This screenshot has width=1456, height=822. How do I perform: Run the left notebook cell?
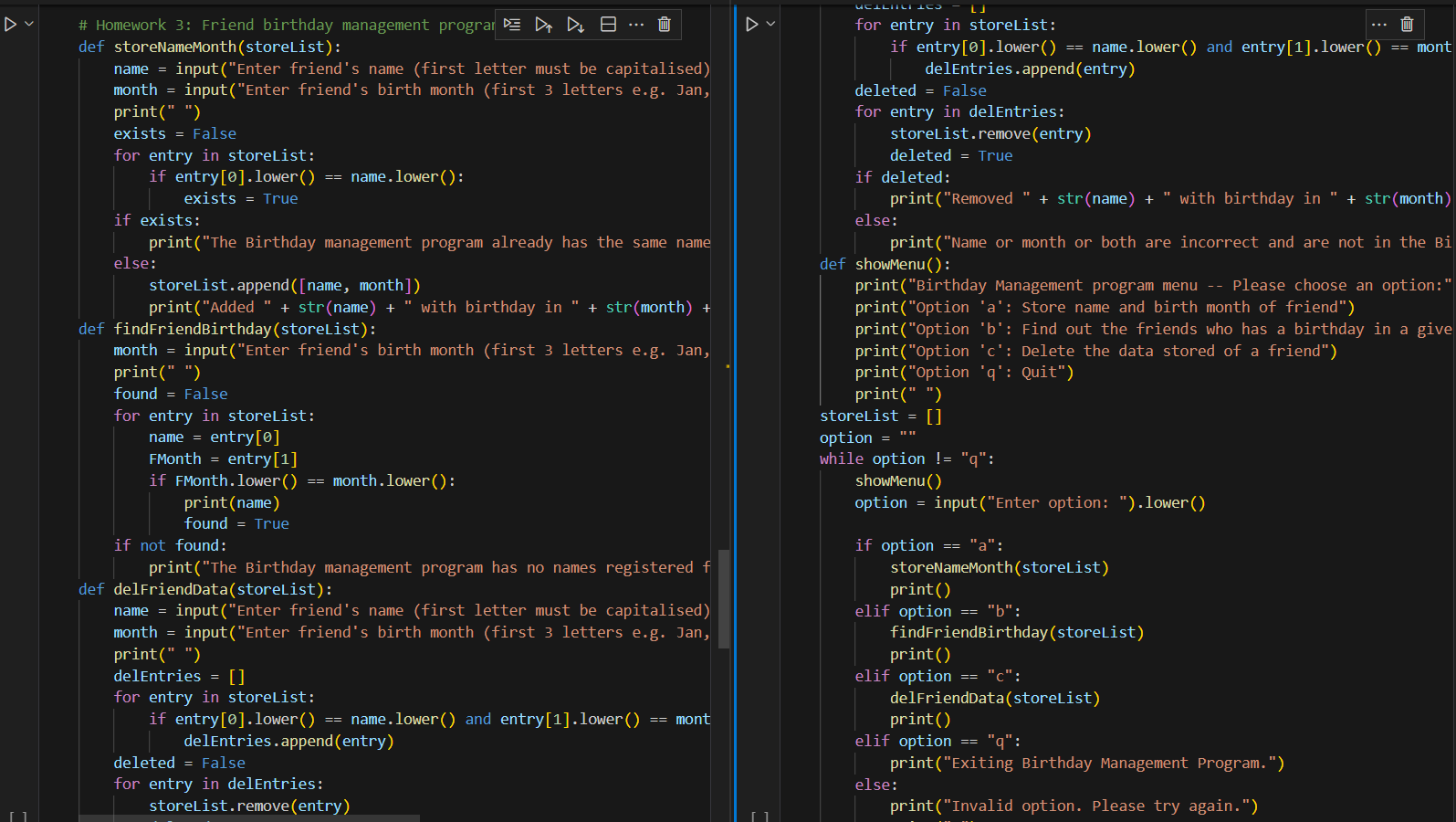pos(11,25)
